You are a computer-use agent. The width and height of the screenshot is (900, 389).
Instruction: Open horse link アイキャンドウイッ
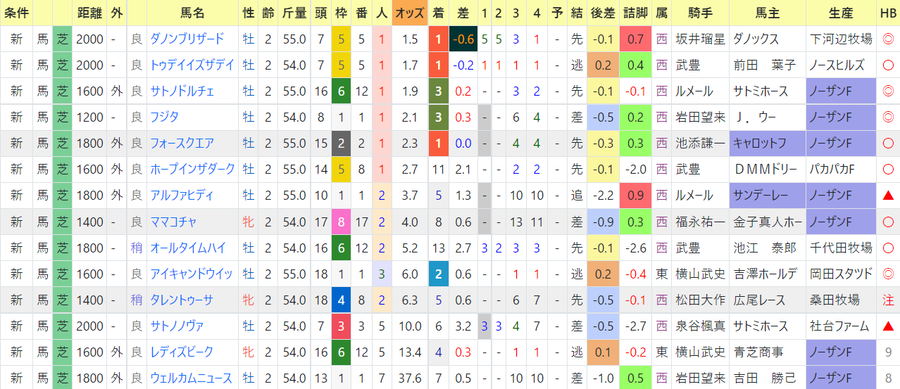pyautogui.click(x=192, y=274)
